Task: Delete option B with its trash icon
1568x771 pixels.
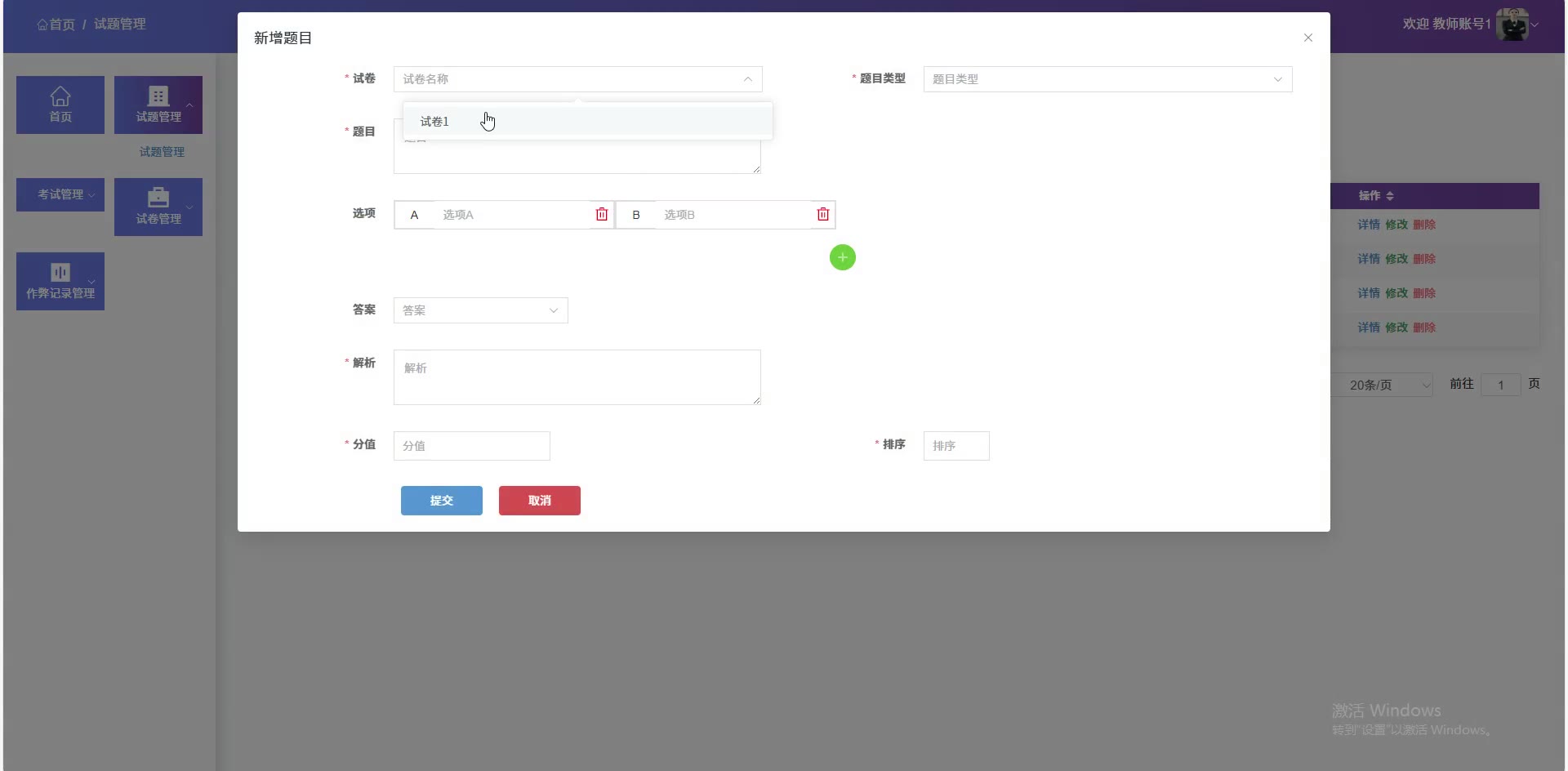Action: (823, 214)
